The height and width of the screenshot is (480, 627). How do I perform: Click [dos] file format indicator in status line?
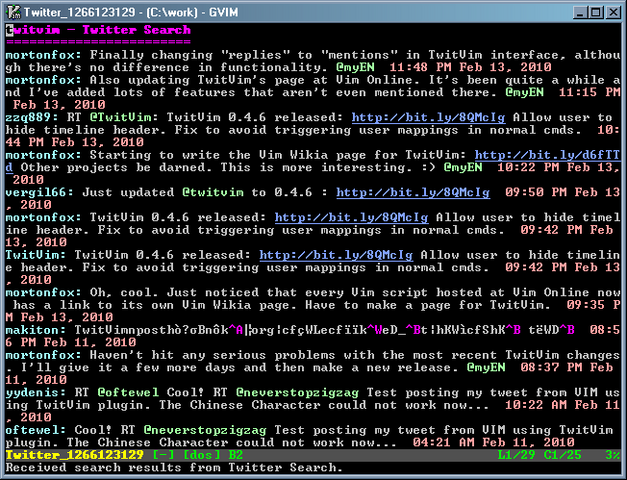coord(201,455)
